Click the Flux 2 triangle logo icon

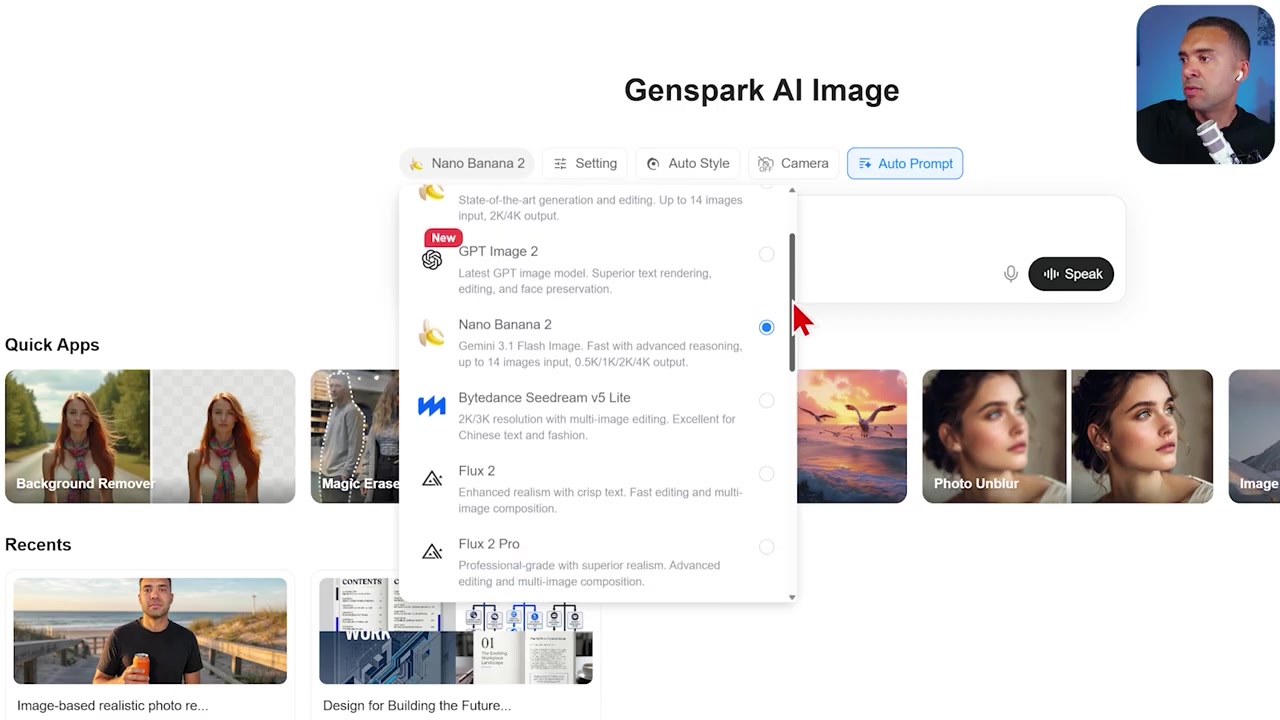[432, 479]
